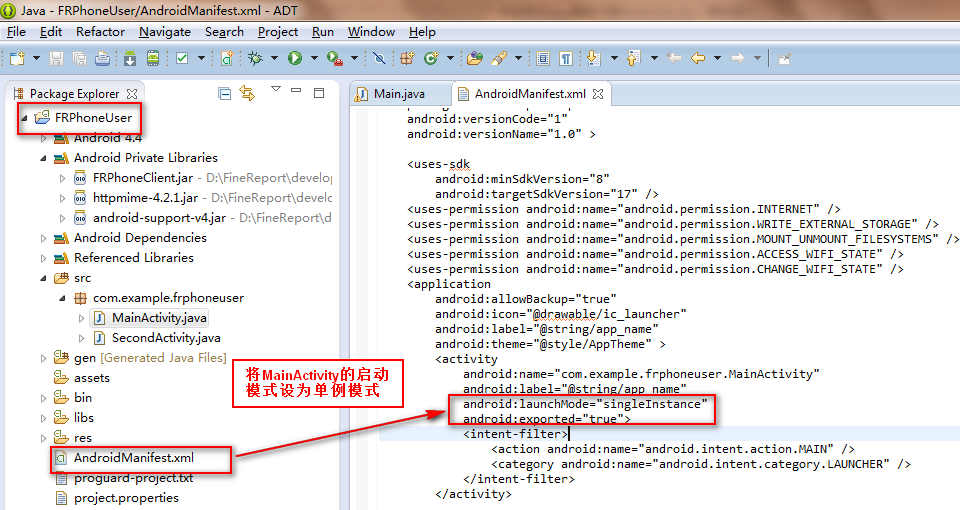Viewport: 960px width, 510px height.
Task: Click the Previous Annotation arrow icon
Action: point(634,58)
